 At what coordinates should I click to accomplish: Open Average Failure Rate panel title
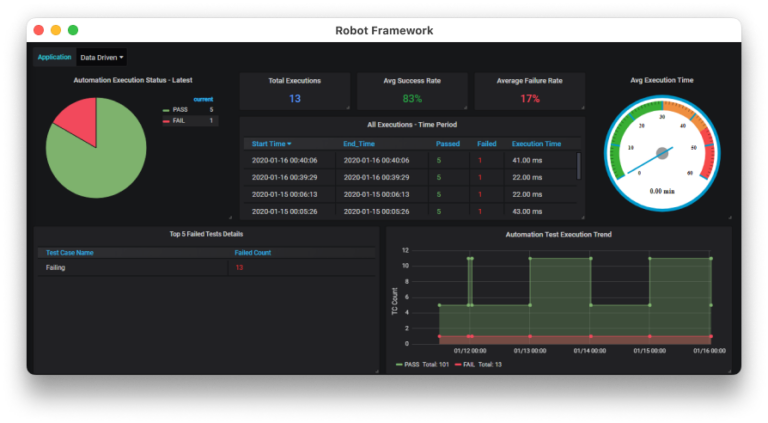(529, 81)
